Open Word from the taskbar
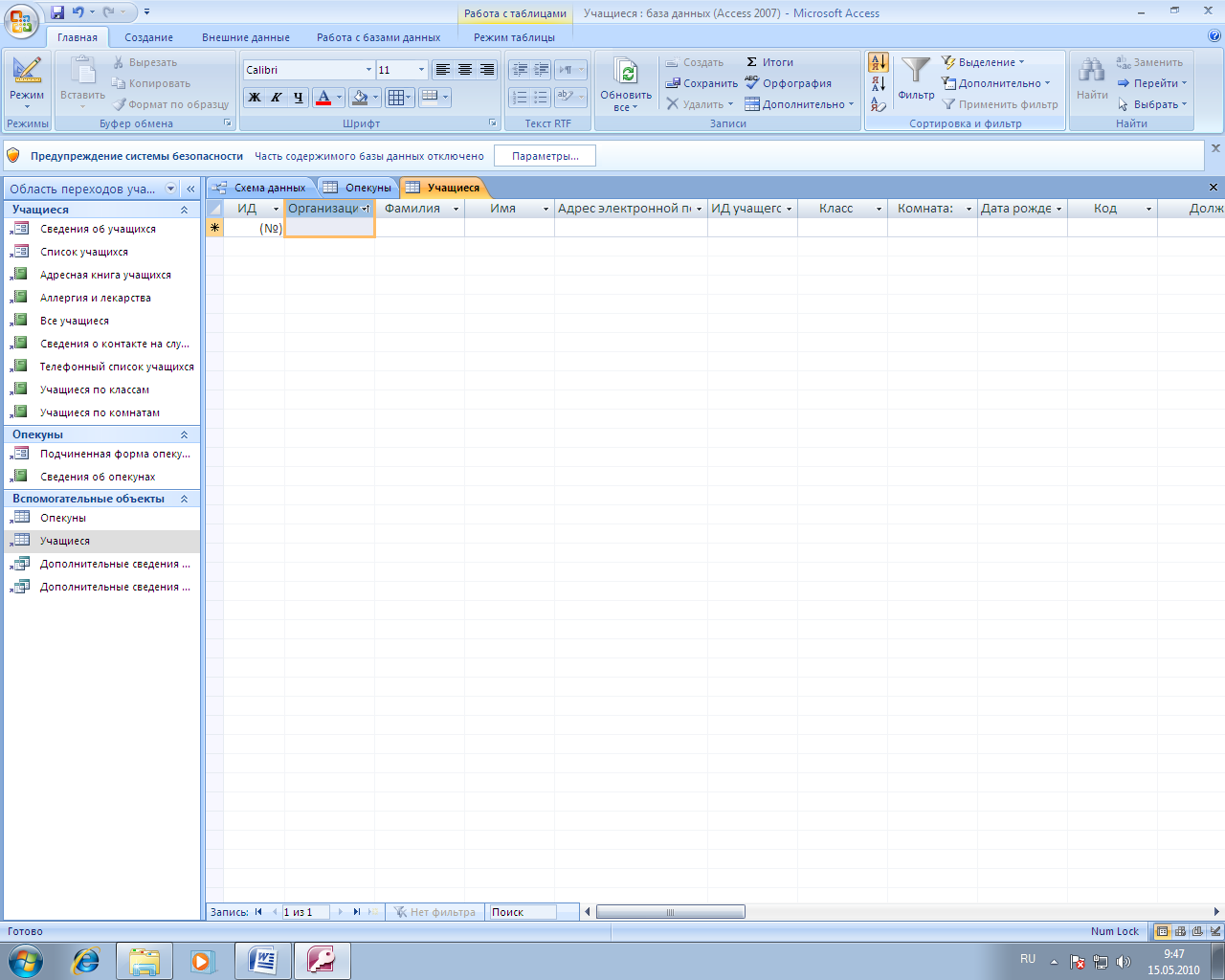The image size is (1225, 980). pyautogui.click(x=262, y=961)
